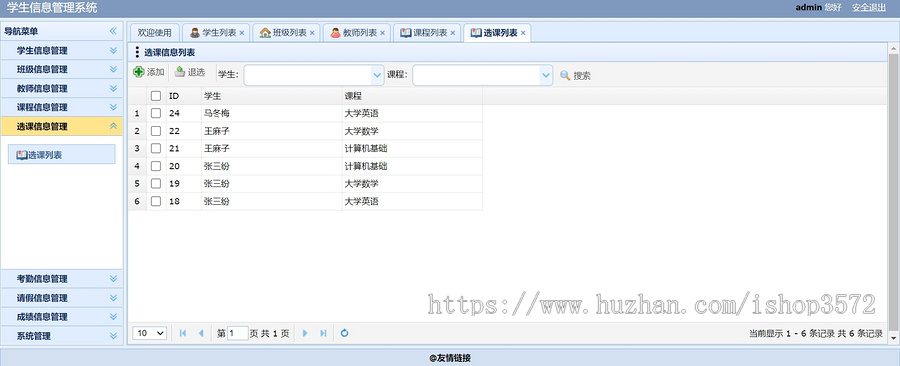Expand 系统管理 menu section
This screenshot has width=900, height=366.
tap(113, 336)
